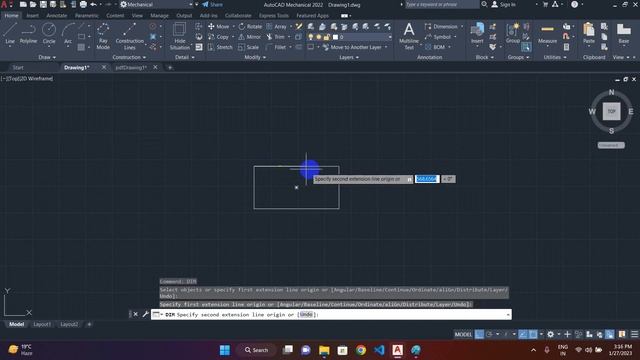Click the Save icon in quick access toolbar

pyautogui.click(x=43, y=4)
